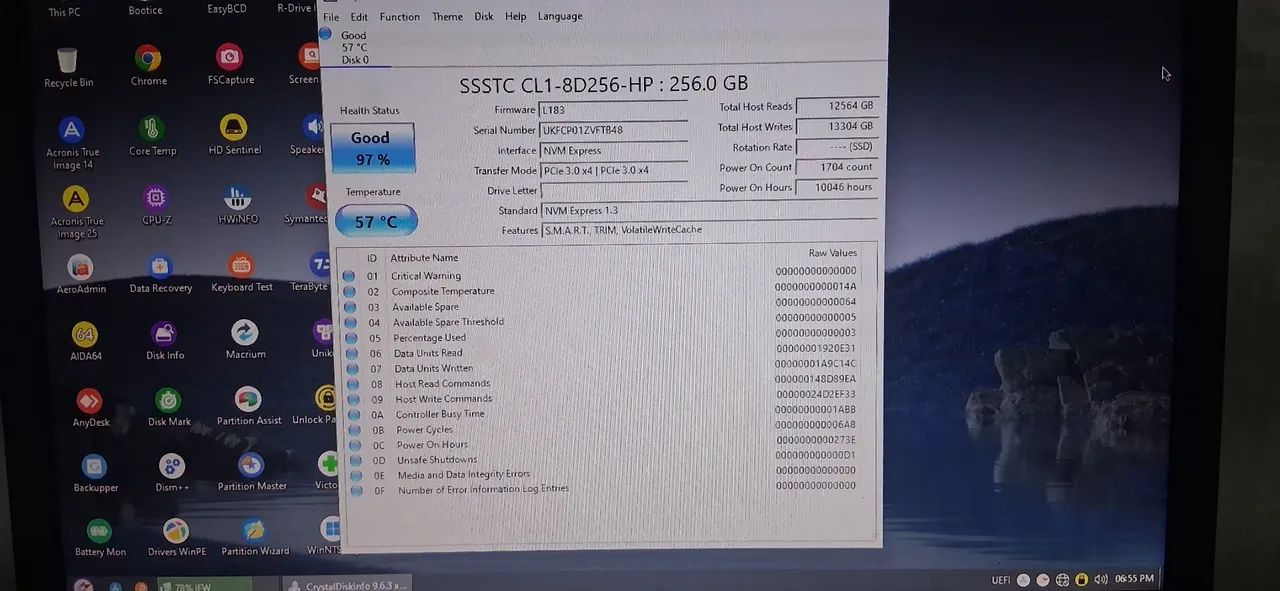This screenshot has height=591, width=1280.
Task: Launch AIDA64 from desktop
Action: (85, 341)
